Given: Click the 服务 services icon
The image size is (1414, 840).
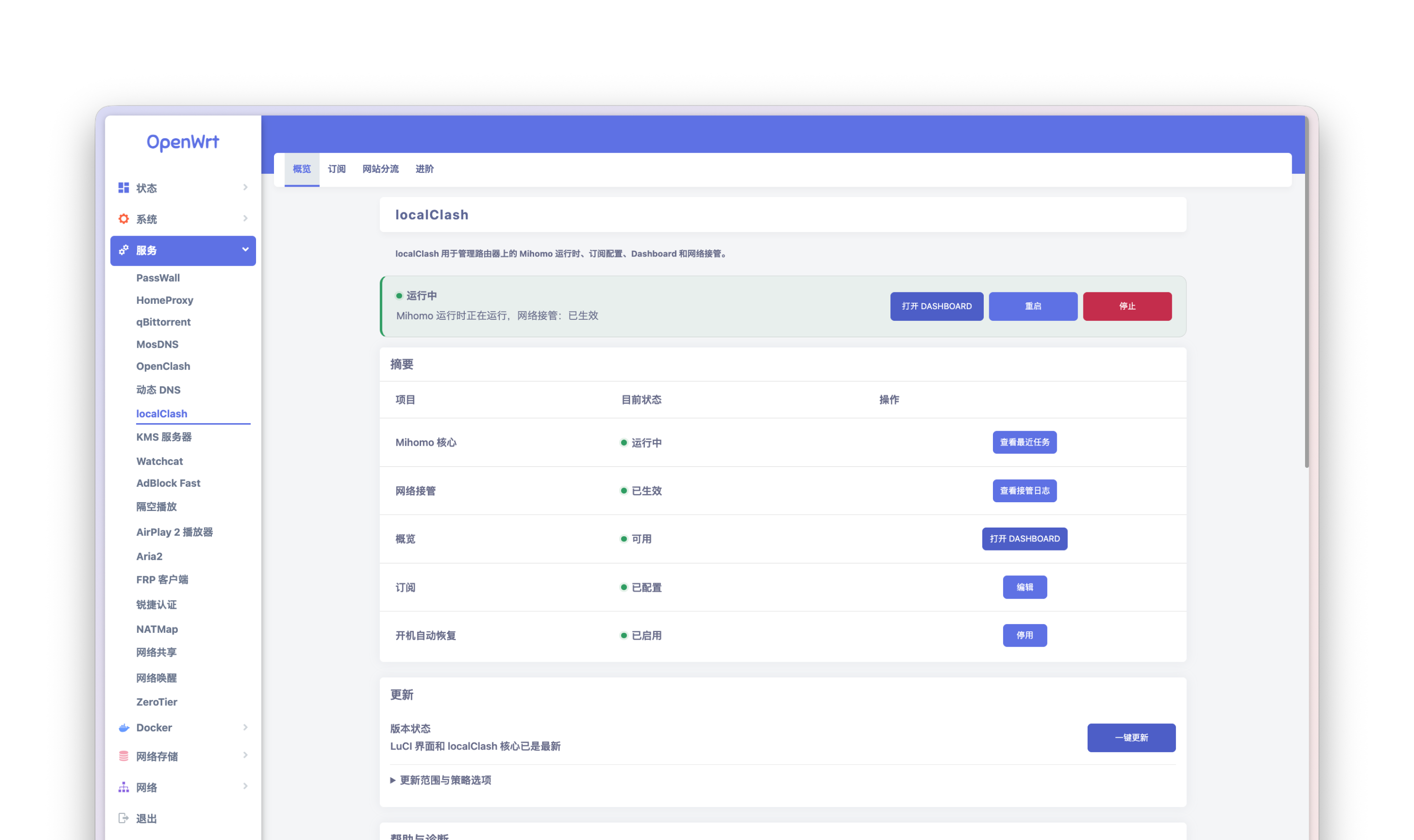Looking at the screenshot, I should click(x=124, y=250).
